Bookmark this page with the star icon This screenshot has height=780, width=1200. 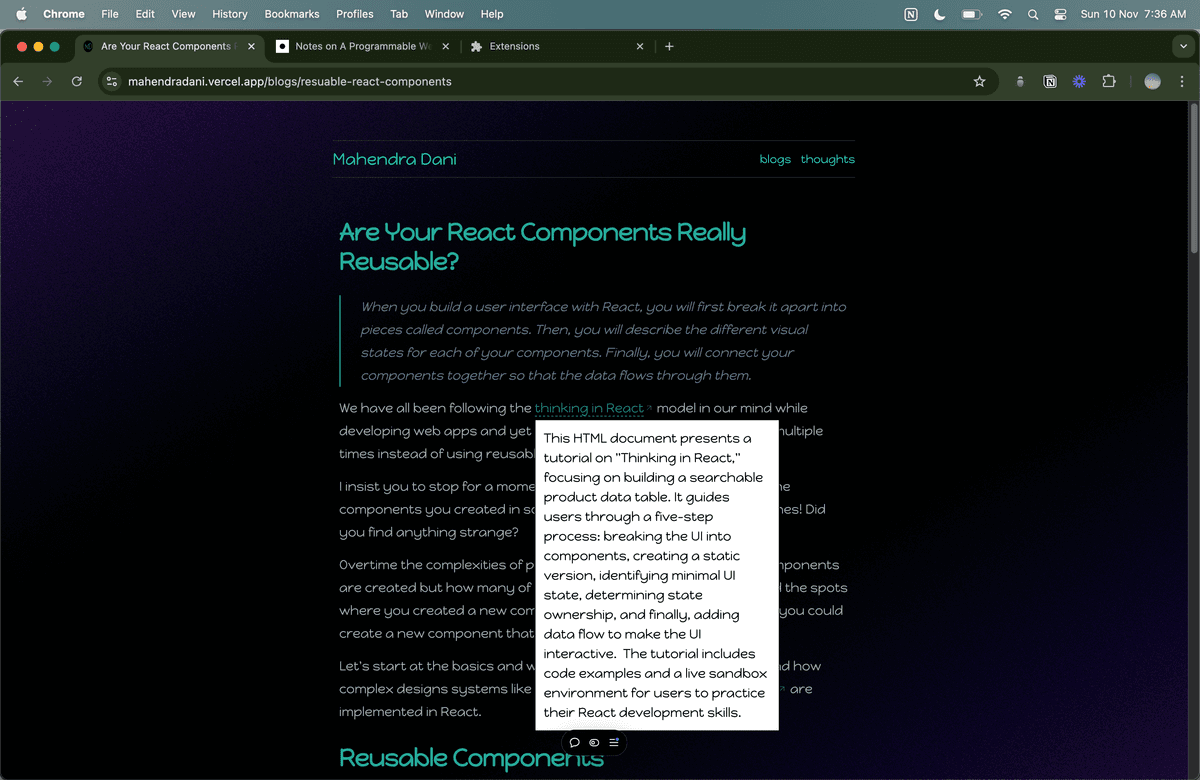coord(979,82)
